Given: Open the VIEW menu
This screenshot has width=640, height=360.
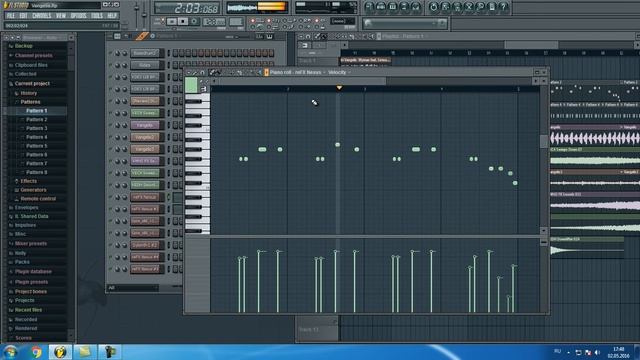Looking at the screenshot, I should [60, 16].
